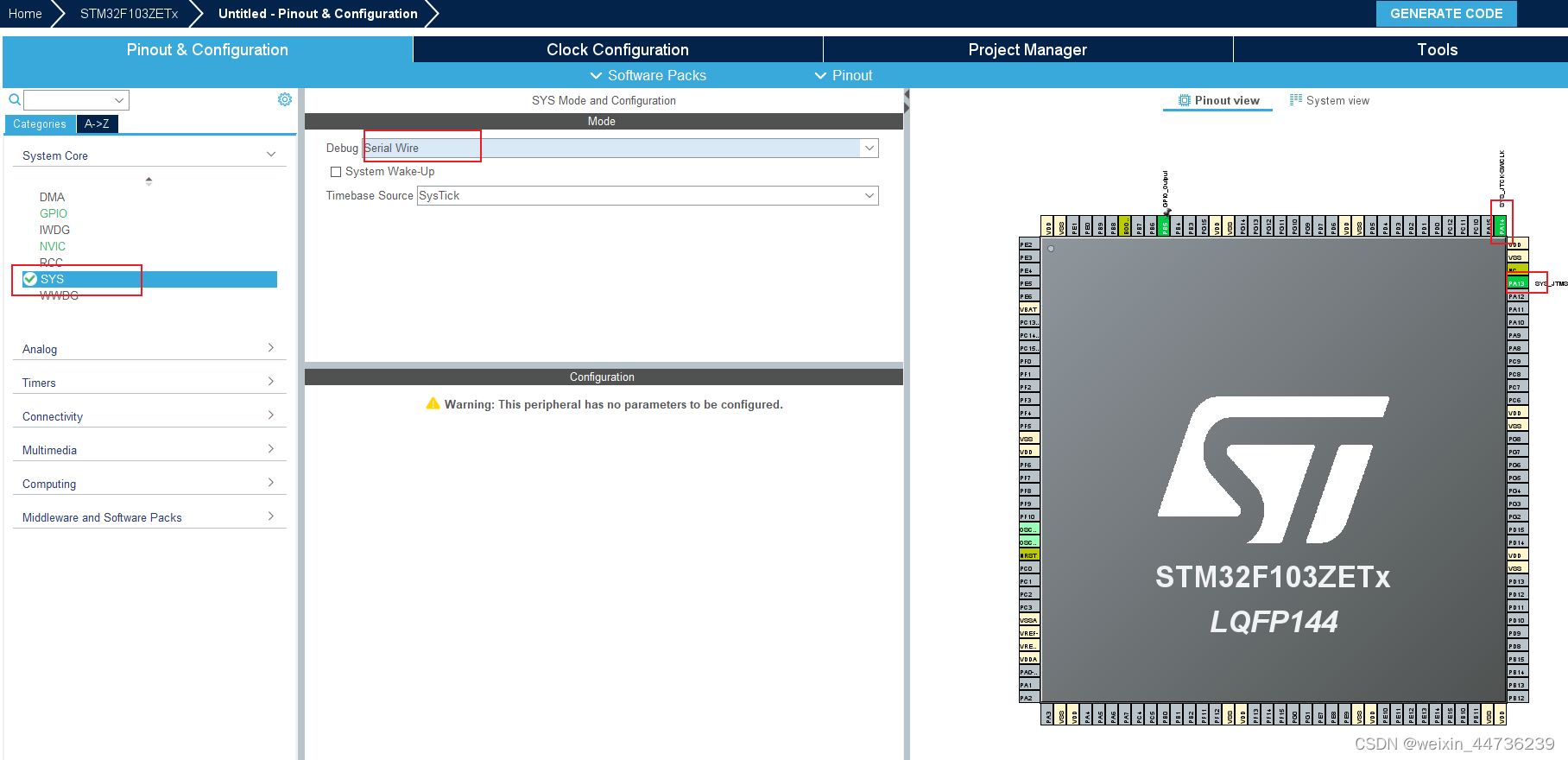Click the VDDA pin on chip

point(1029,659)
